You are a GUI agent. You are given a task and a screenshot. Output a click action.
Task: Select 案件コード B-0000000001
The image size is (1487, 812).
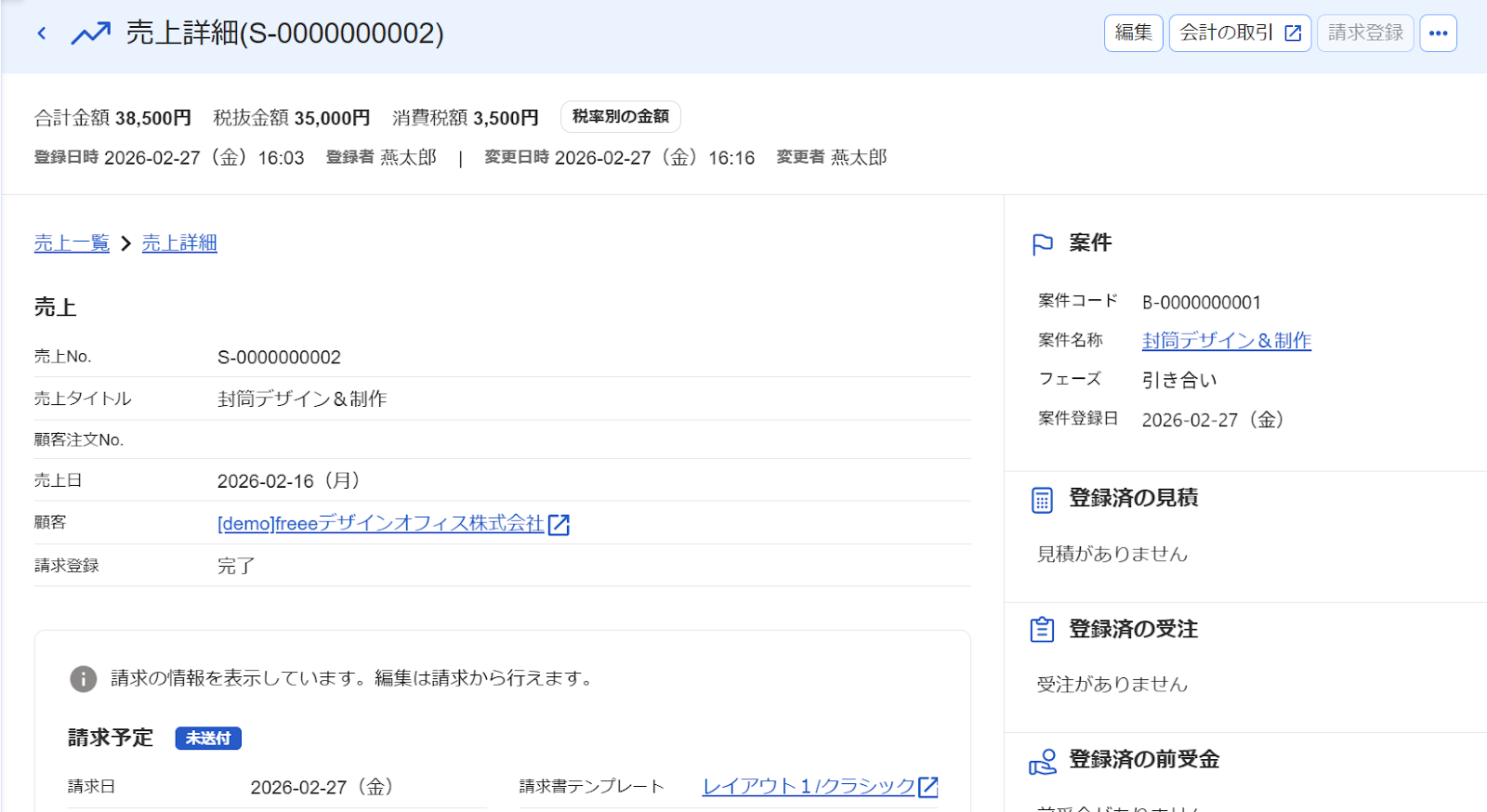pyautogui.click(x=1202, y=303)
